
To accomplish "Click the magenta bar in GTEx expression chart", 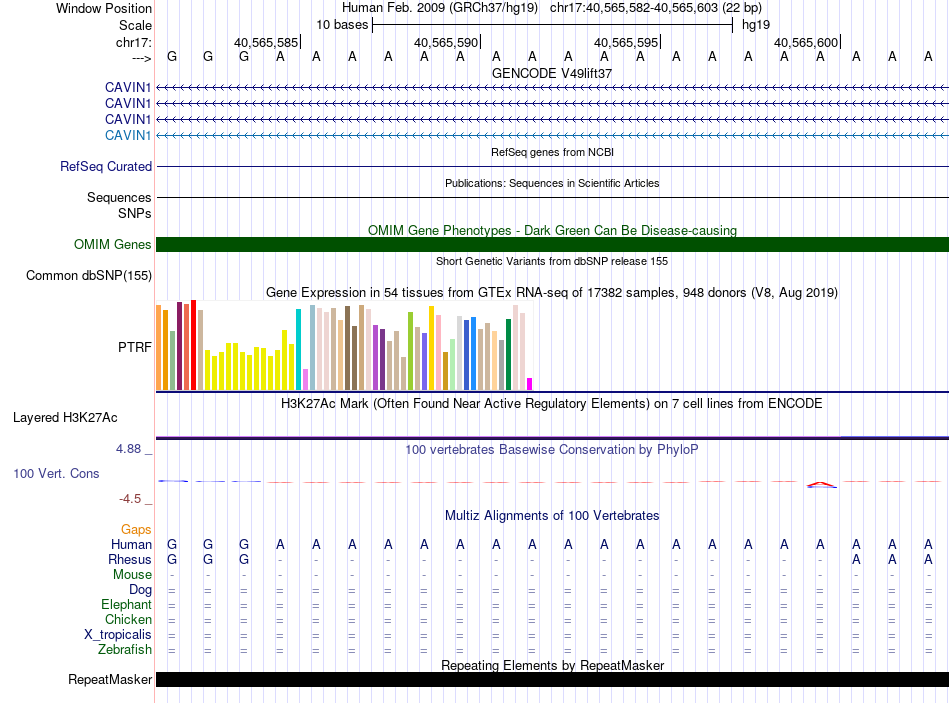I will point(530,384).
